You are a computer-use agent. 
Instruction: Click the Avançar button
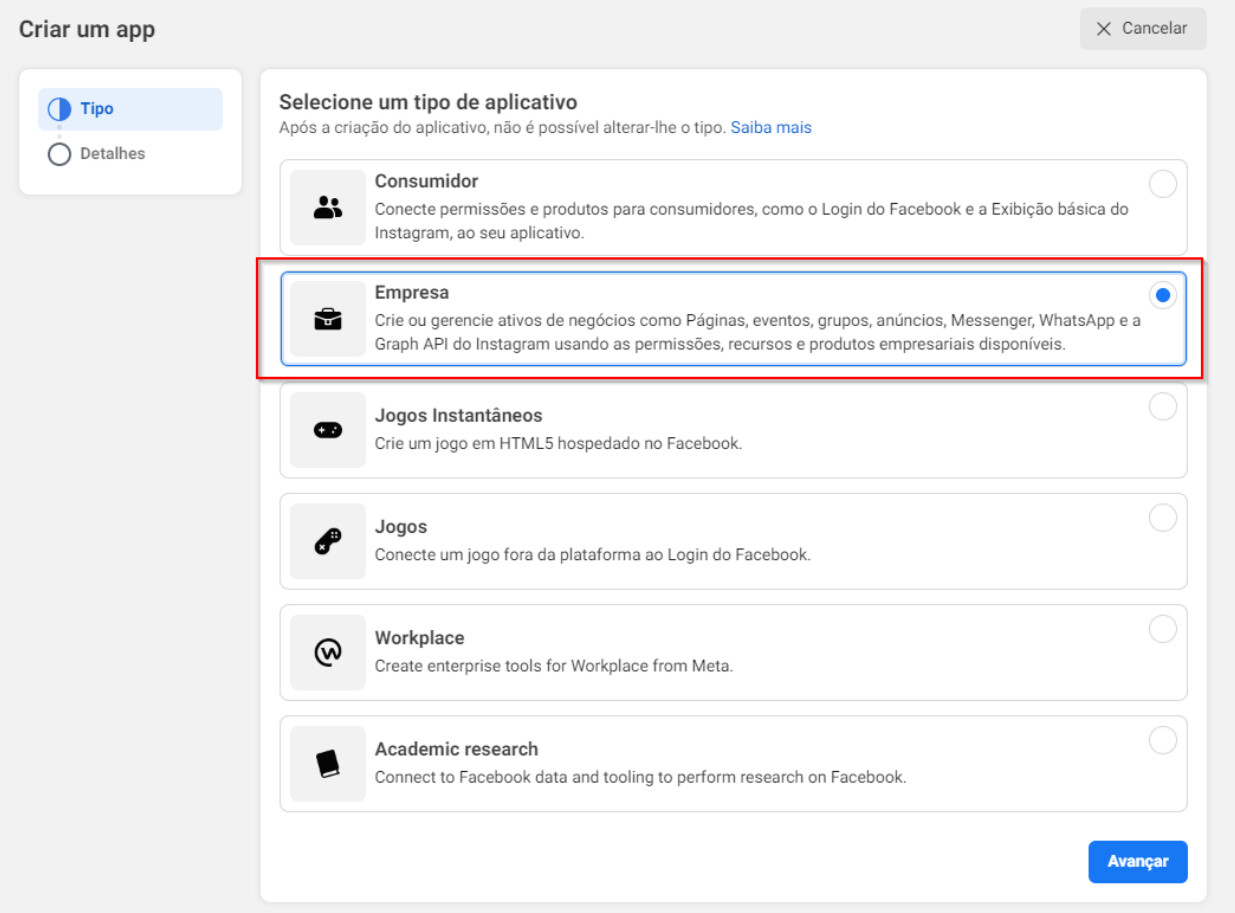(x=1138, y=862)
